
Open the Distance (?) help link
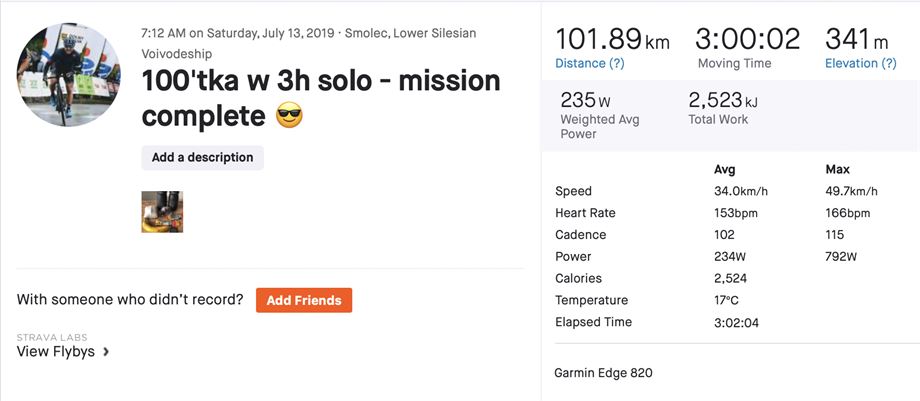590,64
